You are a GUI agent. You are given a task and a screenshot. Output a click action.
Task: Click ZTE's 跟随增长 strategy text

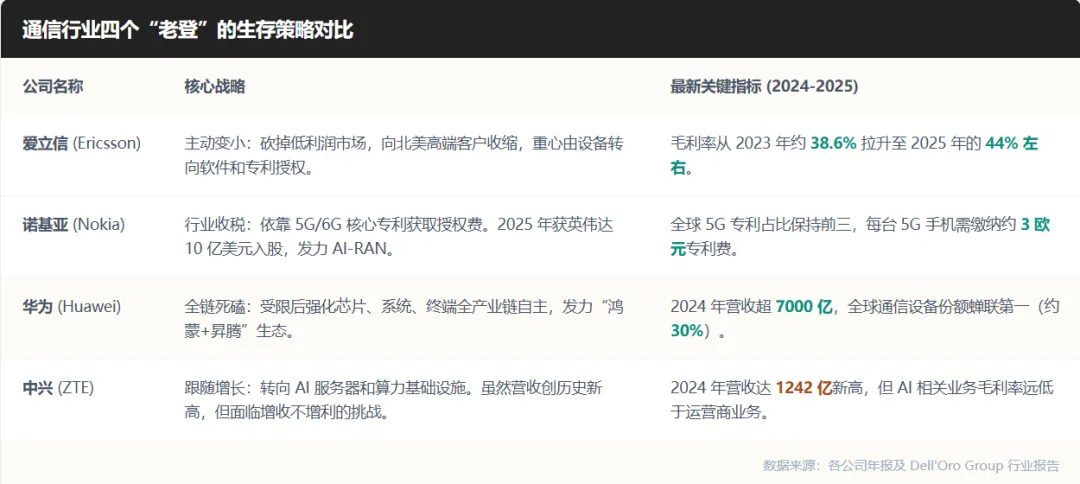pos(394,400)
